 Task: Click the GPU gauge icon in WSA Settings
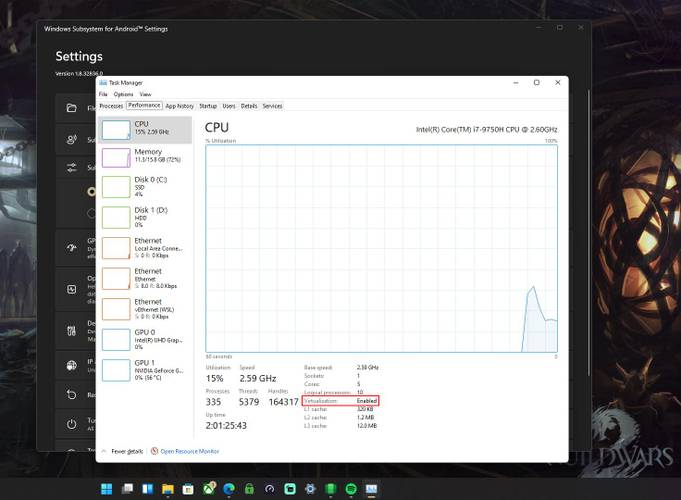point(72,248)
